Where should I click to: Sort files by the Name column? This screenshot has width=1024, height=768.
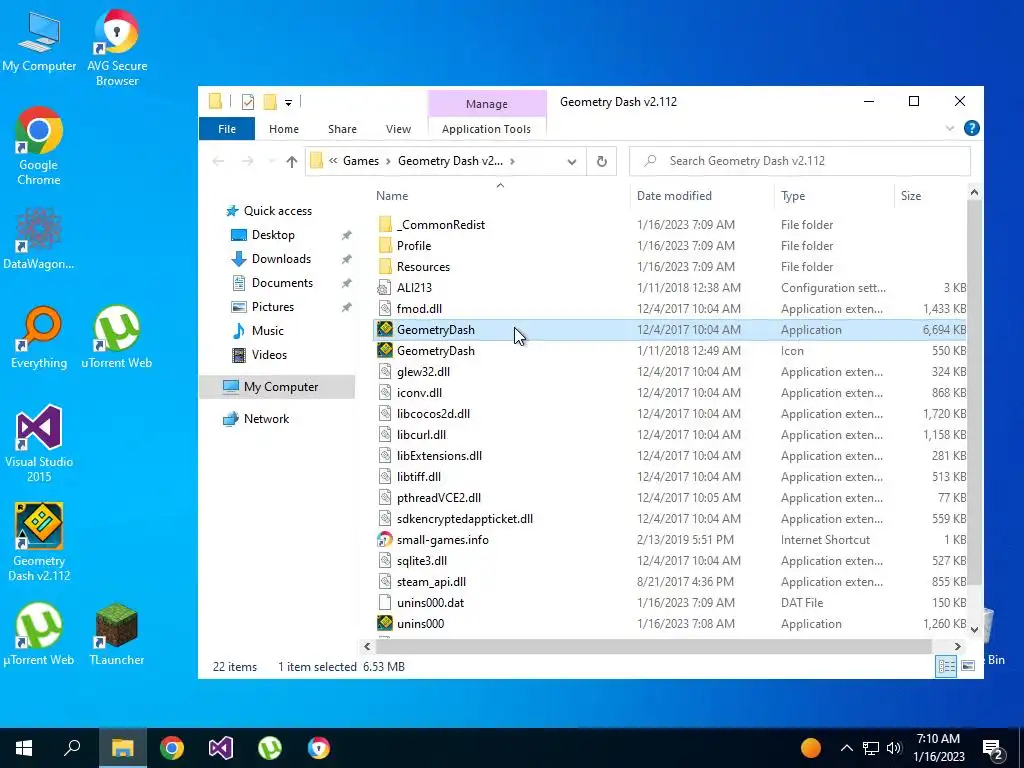tap(500, 196)
